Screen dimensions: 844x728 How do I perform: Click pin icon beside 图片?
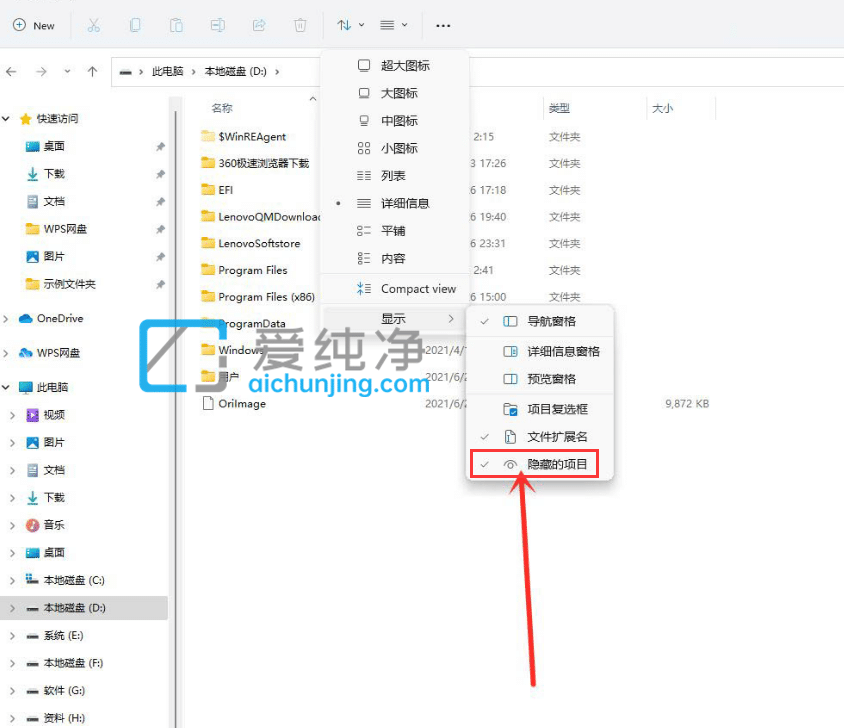tap(160, 257)
